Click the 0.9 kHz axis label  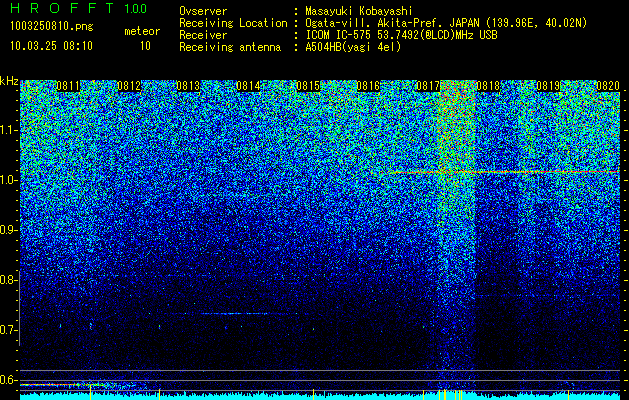point(9,230)
